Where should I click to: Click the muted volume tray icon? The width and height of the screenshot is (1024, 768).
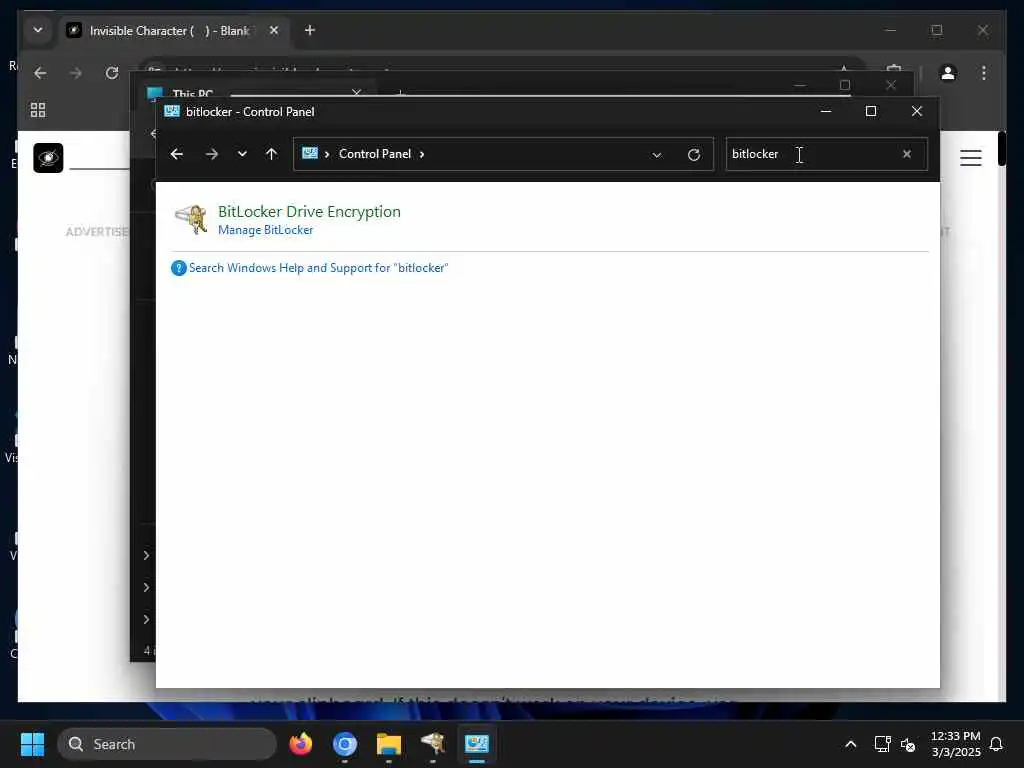tap(908, 744)
